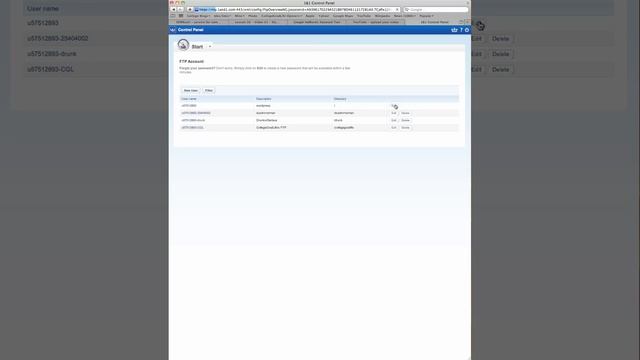Stop loading with the address bar X
Image resolution: width=640 pixels, height=360 pixels.
click(397, 9)
